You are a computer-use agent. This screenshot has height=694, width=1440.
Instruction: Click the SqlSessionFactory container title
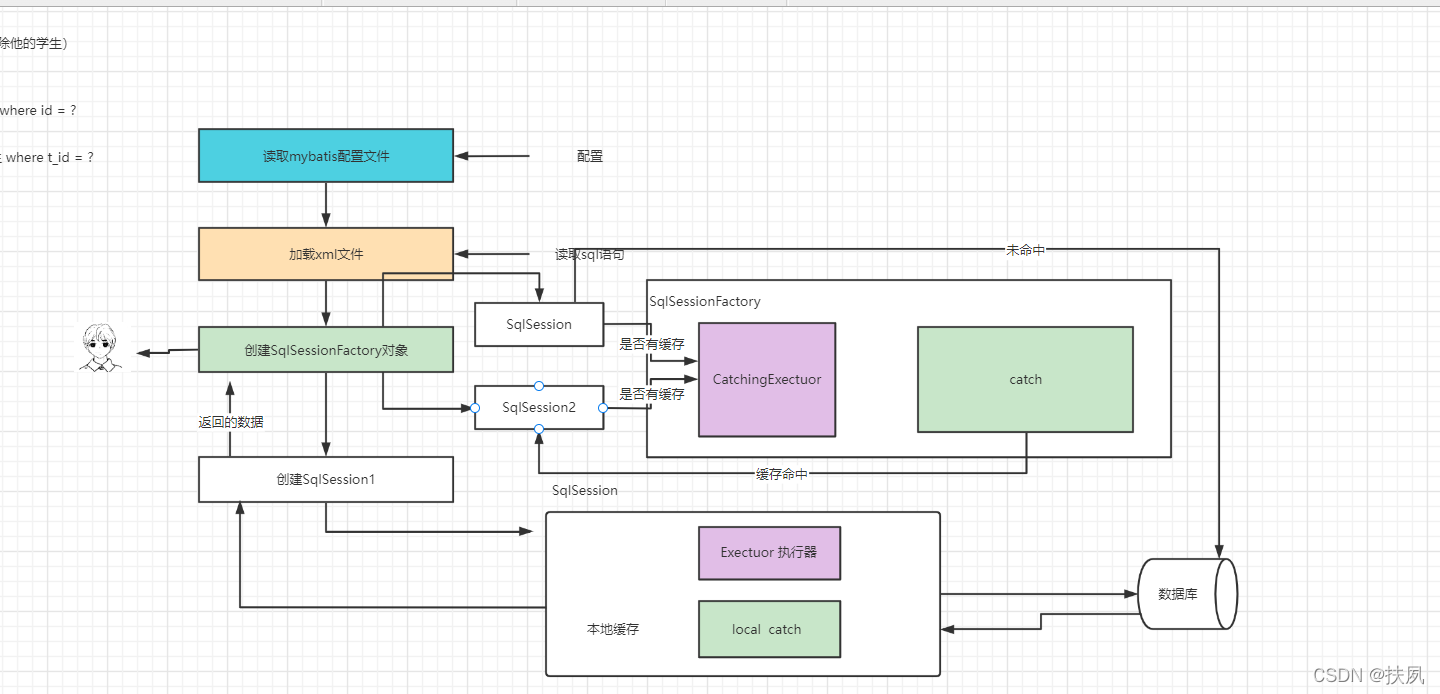(x=705, y=301)
